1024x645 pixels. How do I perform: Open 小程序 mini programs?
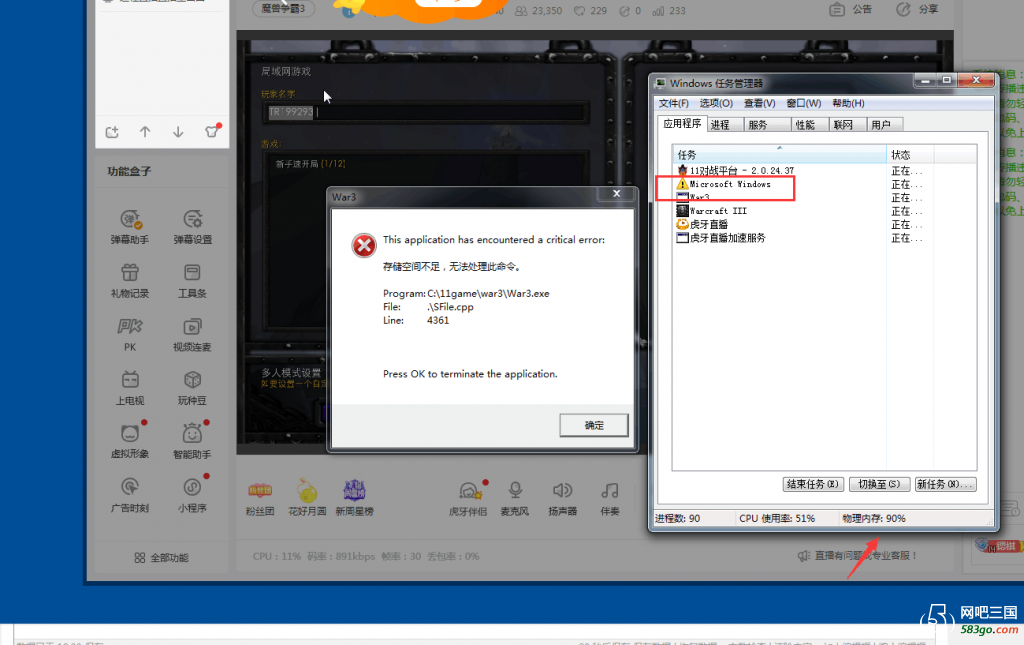[x=193, y=495]
